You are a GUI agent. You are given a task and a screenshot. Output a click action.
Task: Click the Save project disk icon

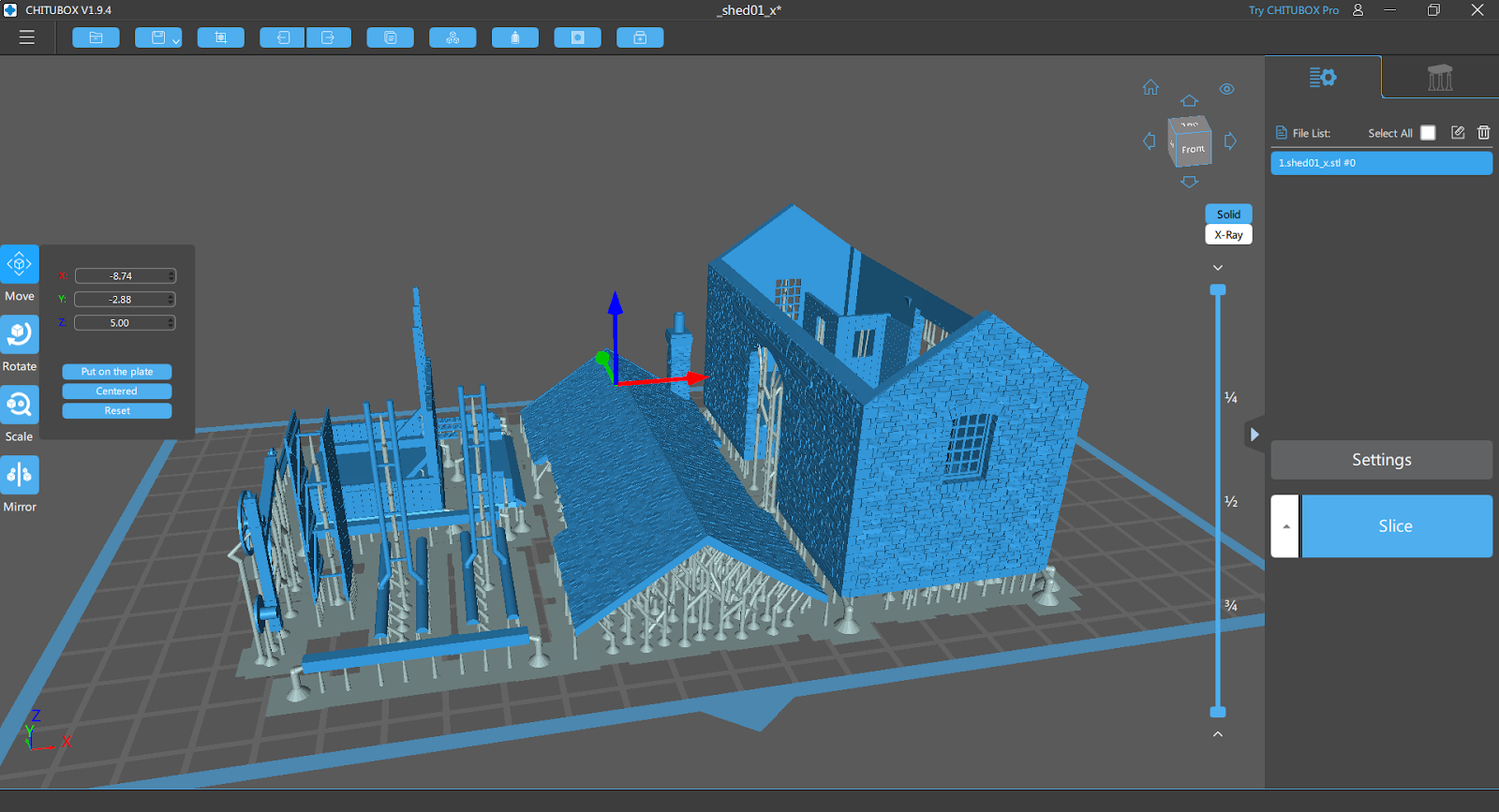[158, 37]
